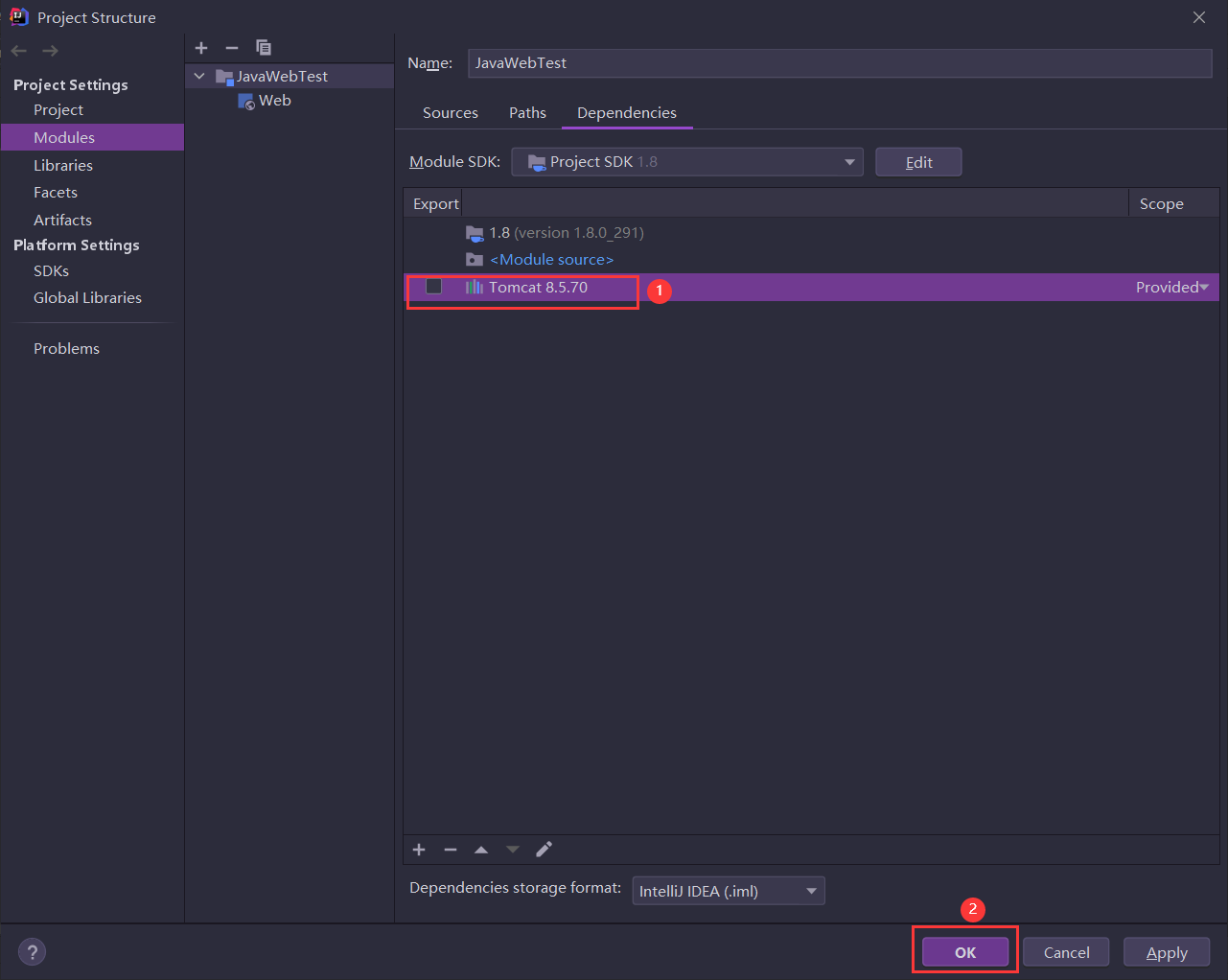
Task: Click the OK button
Action: (965, 952)
